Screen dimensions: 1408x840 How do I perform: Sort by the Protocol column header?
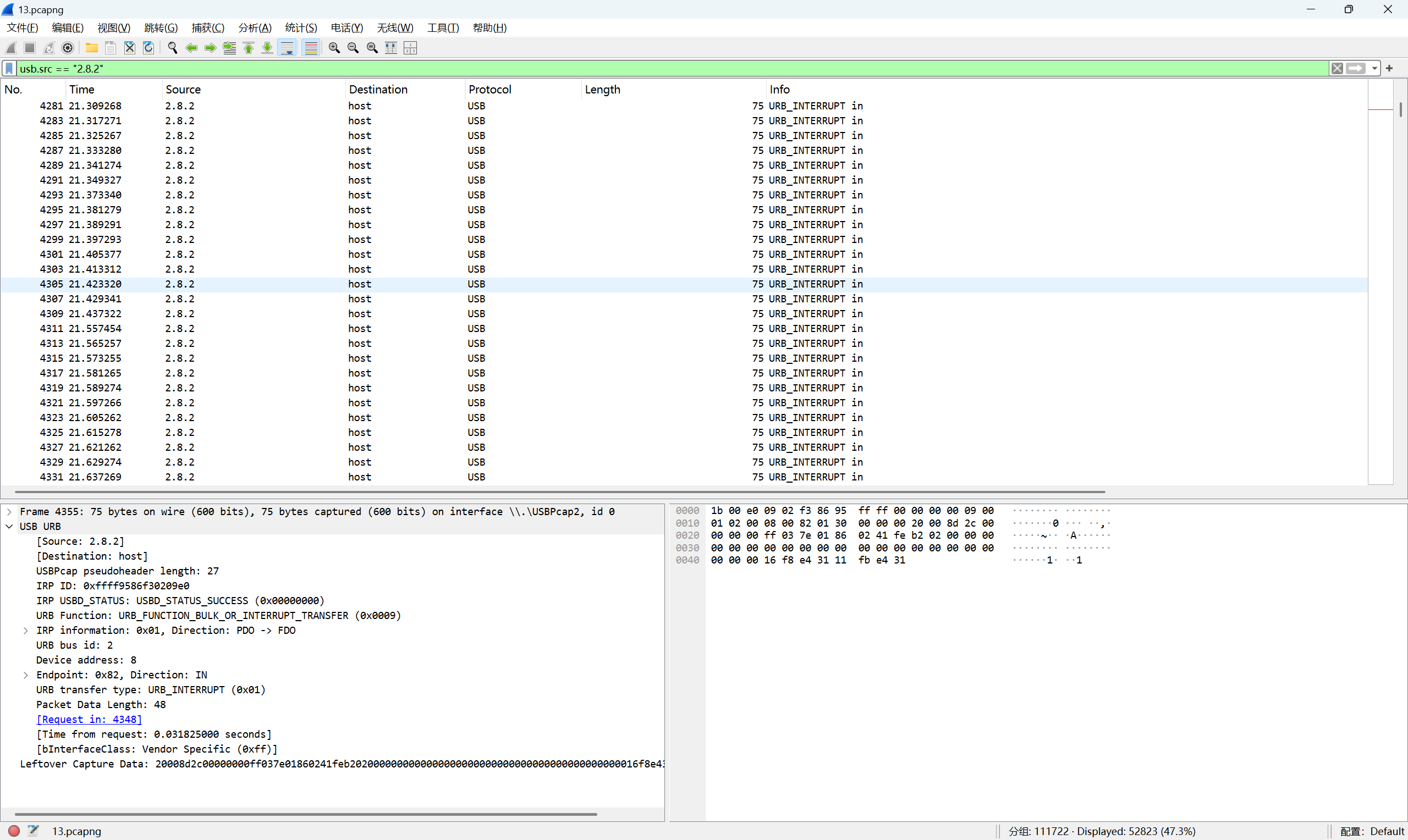tap(523, 90)
